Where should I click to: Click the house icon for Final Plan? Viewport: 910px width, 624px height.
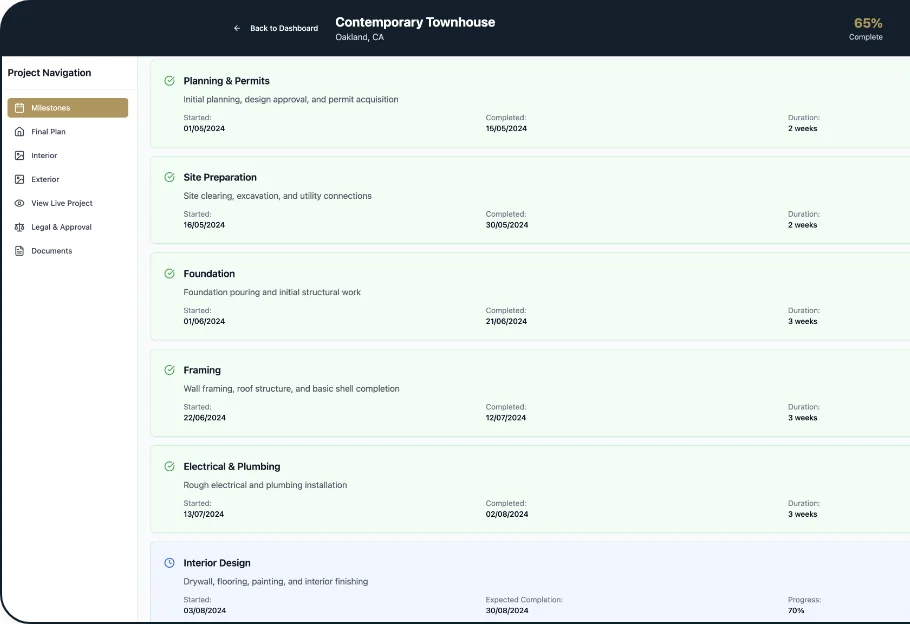(x=19, y=132)
